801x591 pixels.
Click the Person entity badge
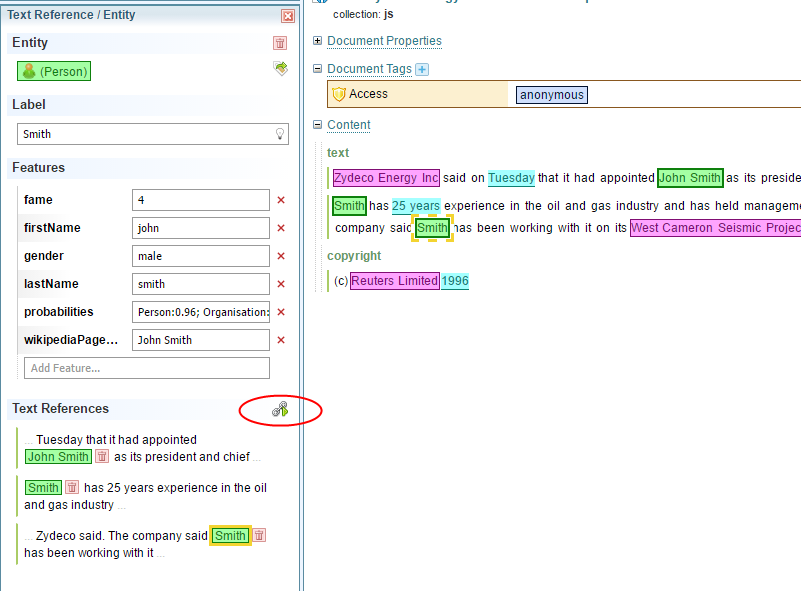[x=55, y=72]
